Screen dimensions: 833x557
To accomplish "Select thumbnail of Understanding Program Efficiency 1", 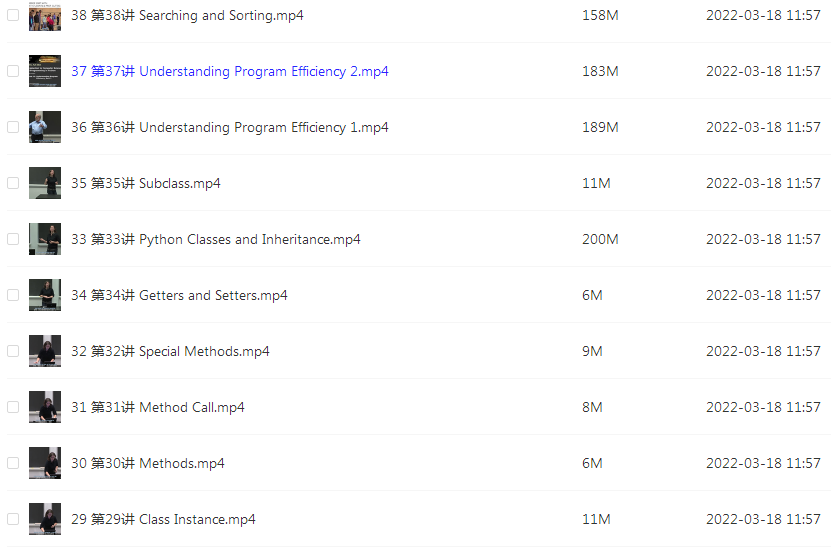I will tap(45, 127).
